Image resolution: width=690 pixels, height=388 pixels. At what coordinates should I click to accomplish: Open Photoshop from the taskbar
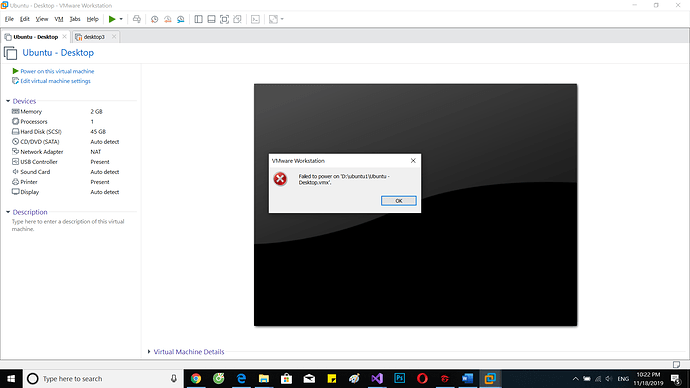click(400, 378)
